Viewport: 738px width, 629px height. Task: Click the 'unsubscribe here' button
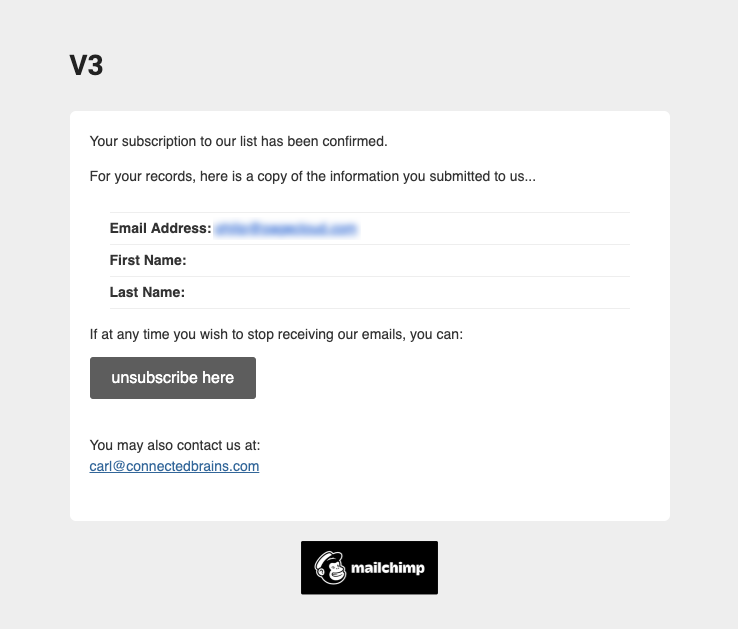tap(173, 378)
